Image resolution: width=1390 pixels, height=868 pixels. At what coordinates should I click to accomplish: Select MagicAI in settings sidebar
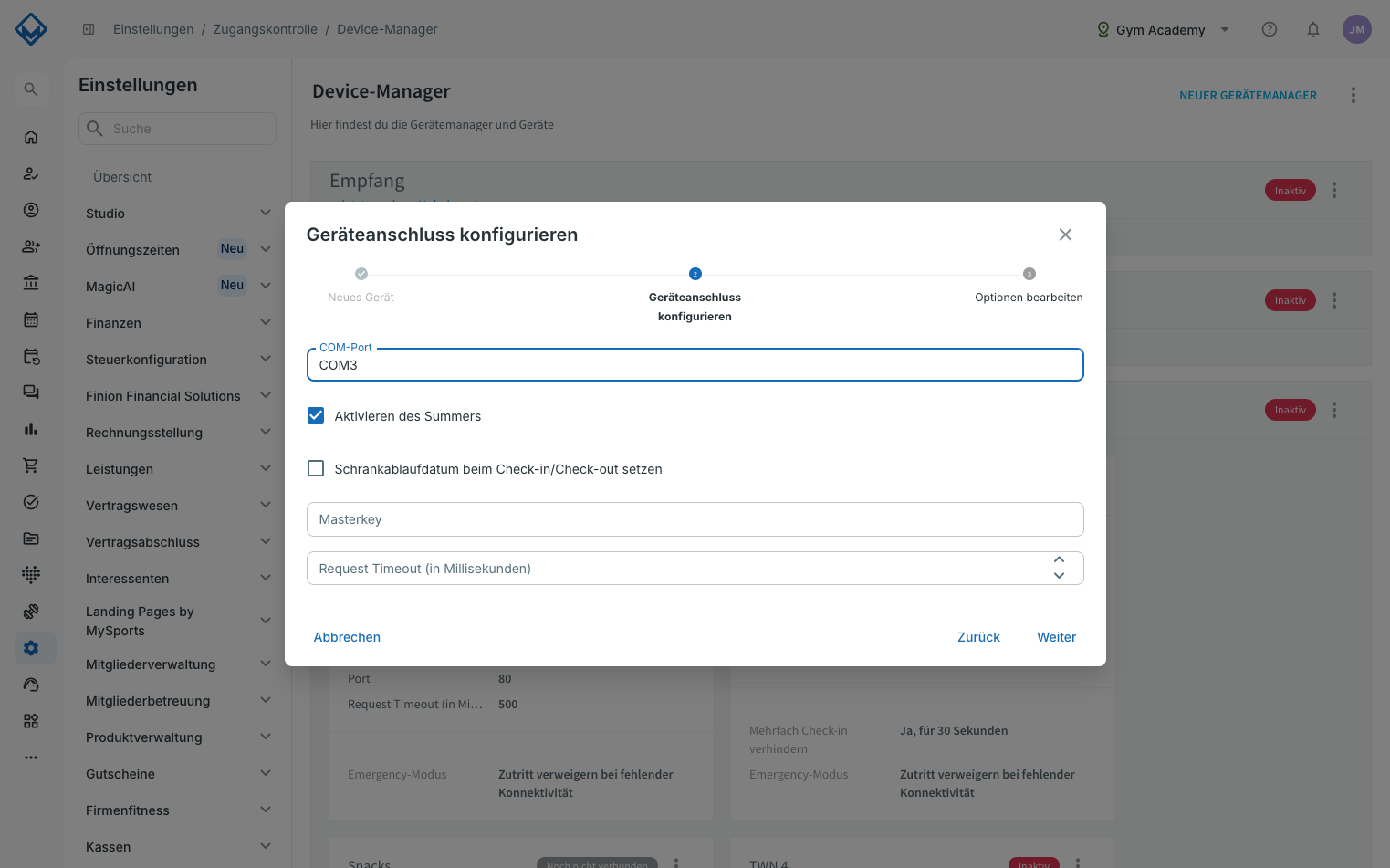110,287
